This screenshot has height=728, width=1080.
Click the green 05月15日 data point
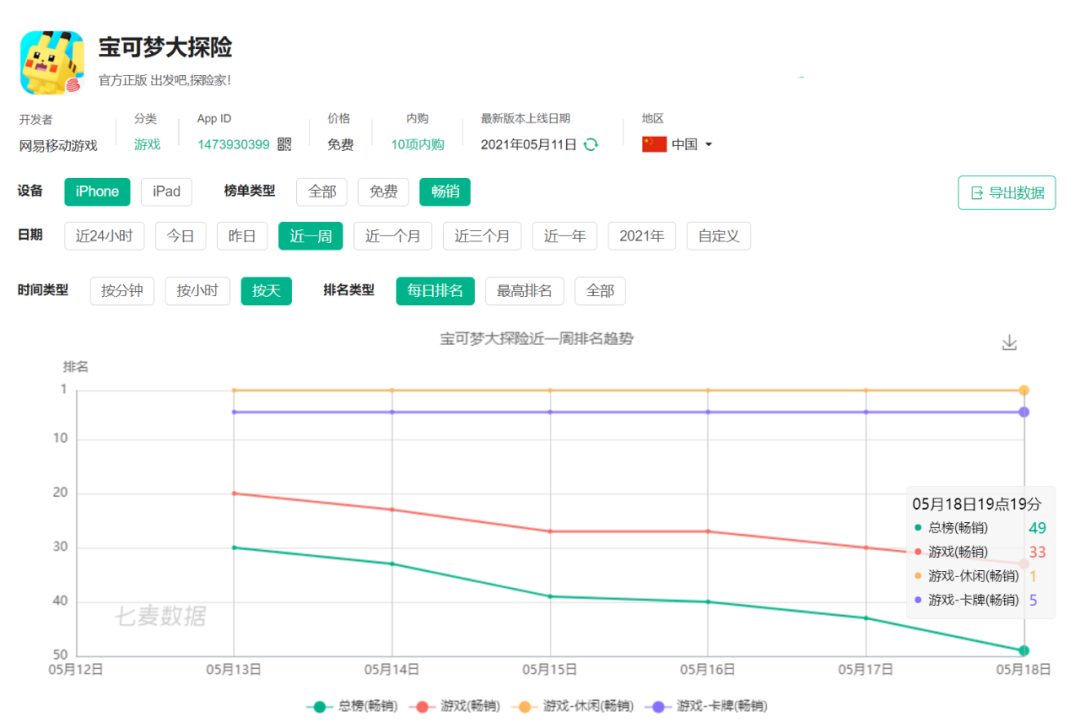pyautogui.click(x=550, y=596)
